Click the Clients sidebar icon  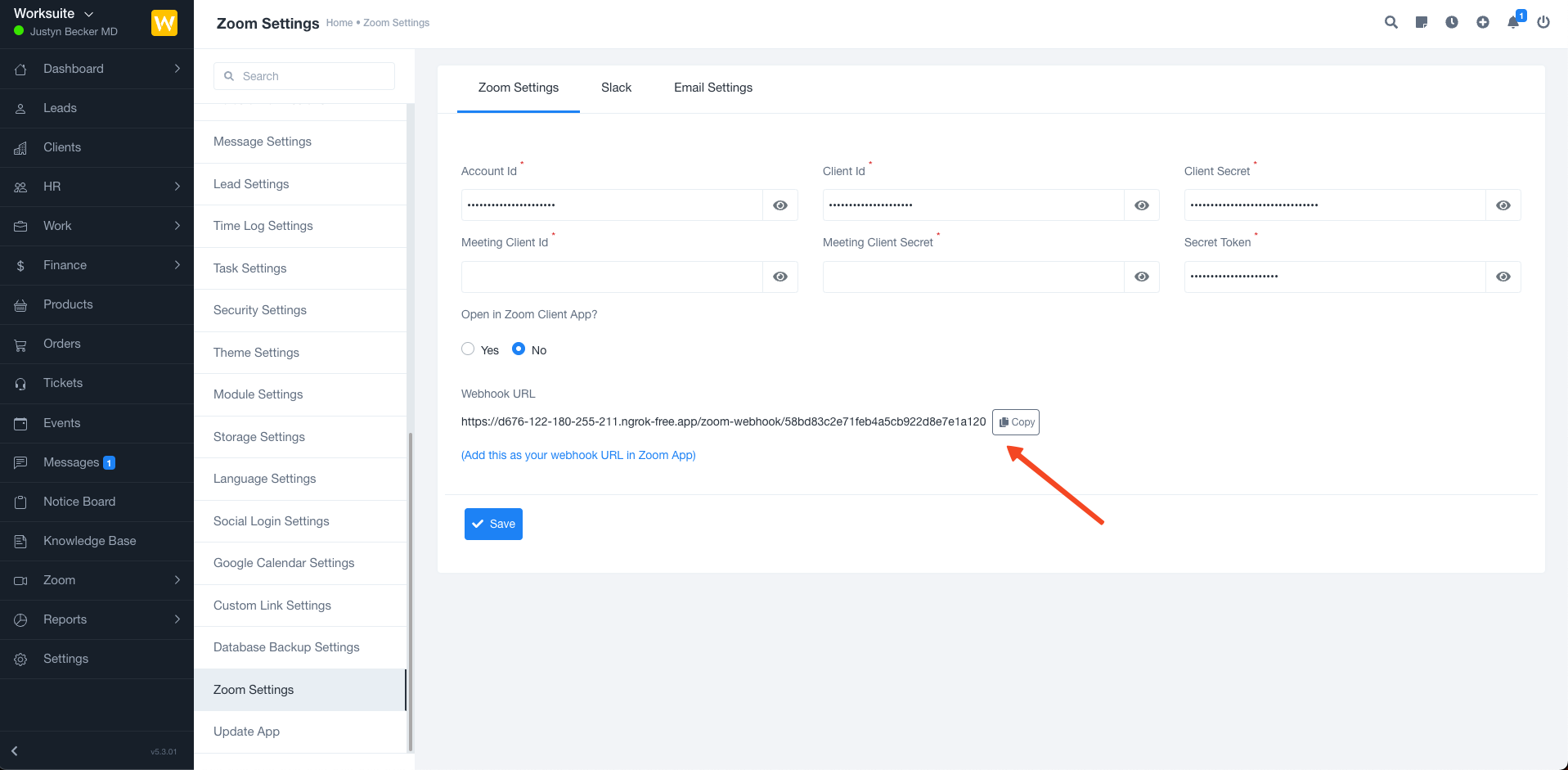(x=20, y=148)
